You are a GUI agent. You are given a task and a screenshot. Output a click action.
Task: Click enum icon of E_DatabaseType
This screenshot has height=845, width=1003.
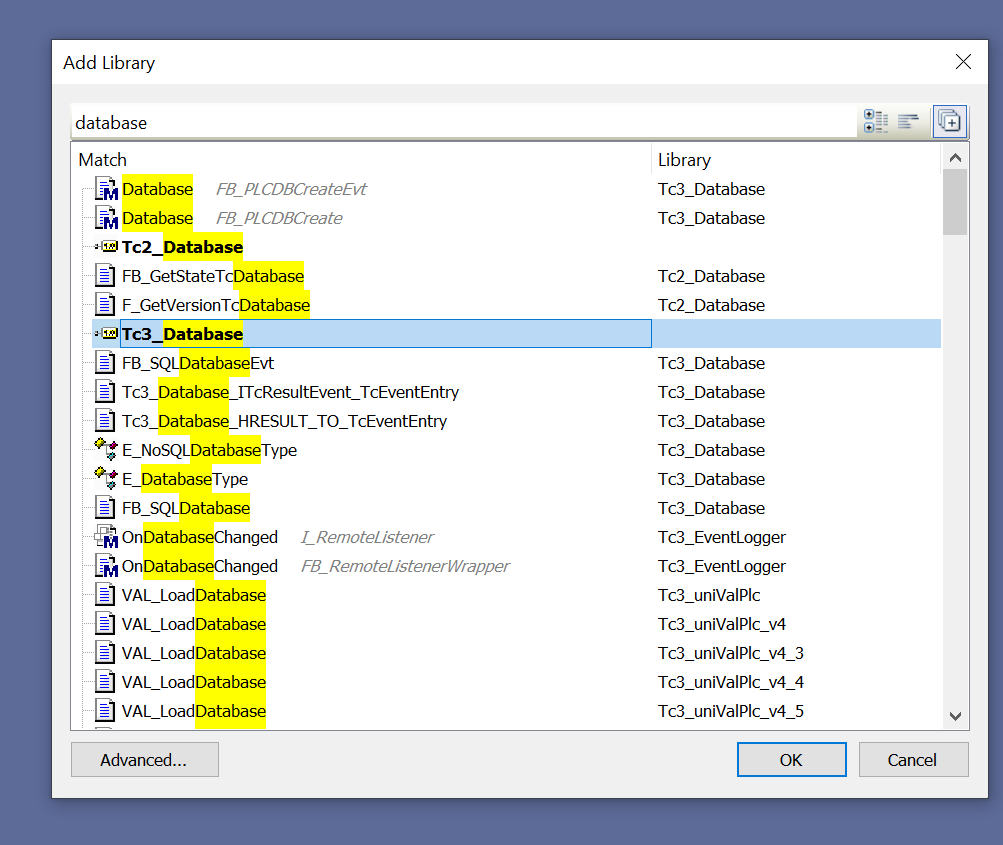[x=106, y=478]
